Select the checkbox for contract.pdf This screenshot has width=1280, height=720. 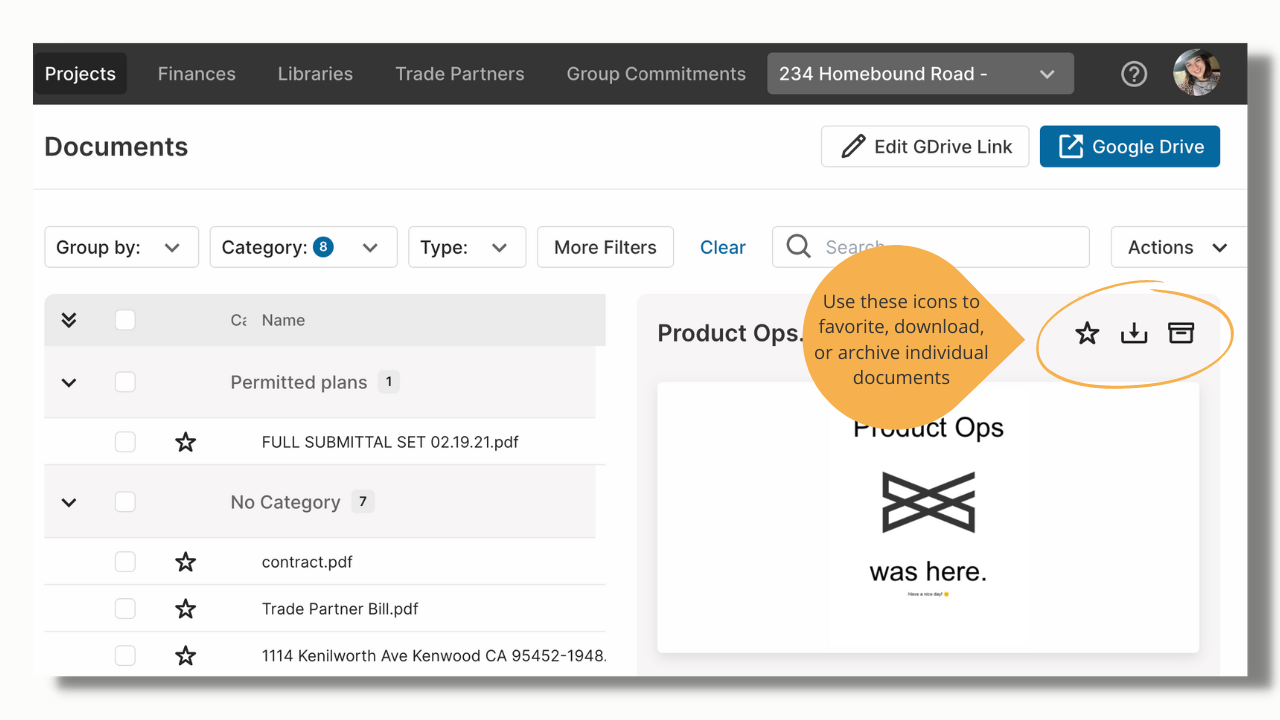[x=125, y=562]
